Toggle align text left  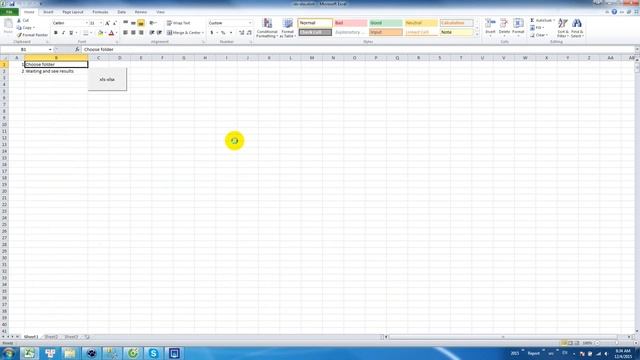click(x=126, y=33)
